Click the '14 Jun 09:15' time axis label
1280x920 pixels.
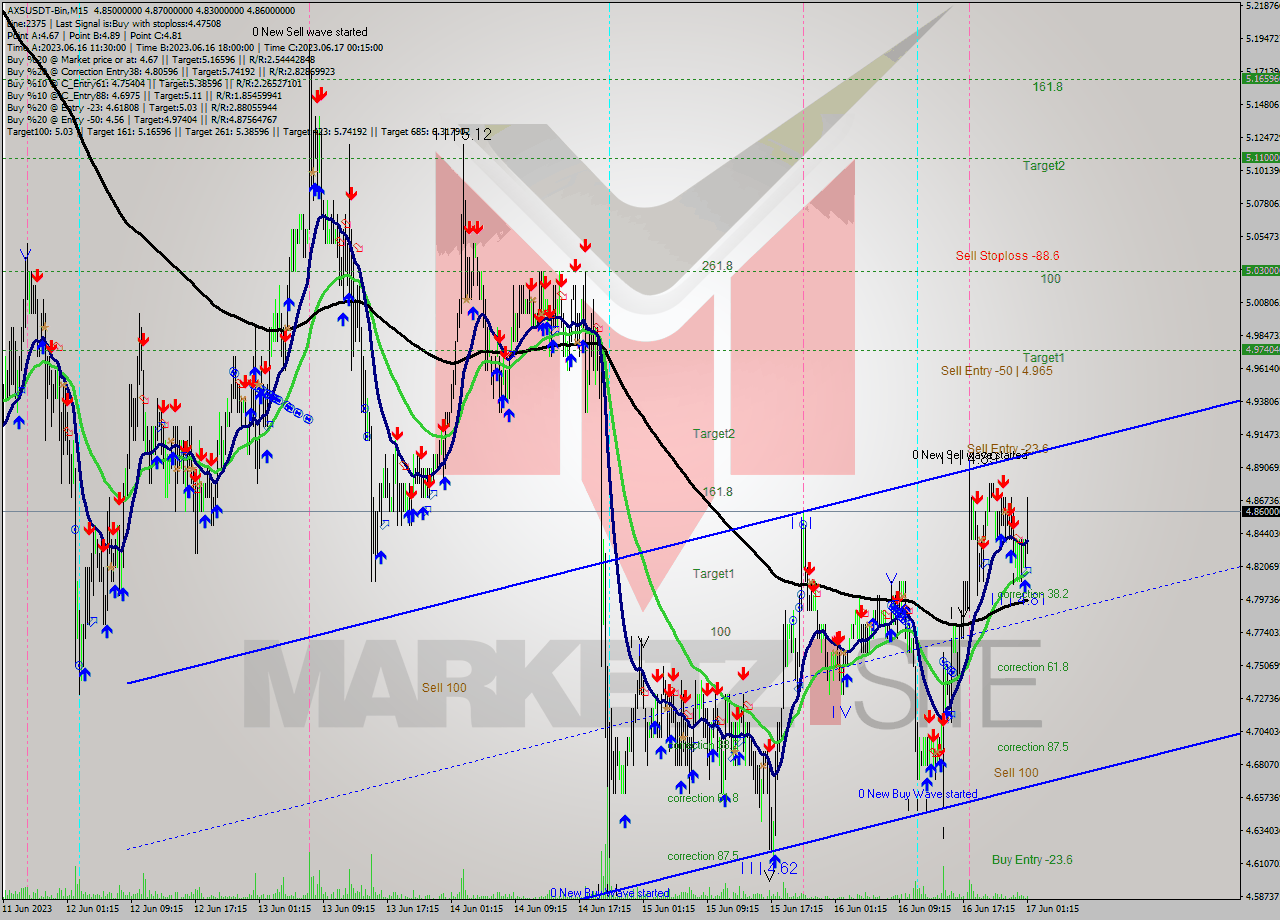point(538,910)
